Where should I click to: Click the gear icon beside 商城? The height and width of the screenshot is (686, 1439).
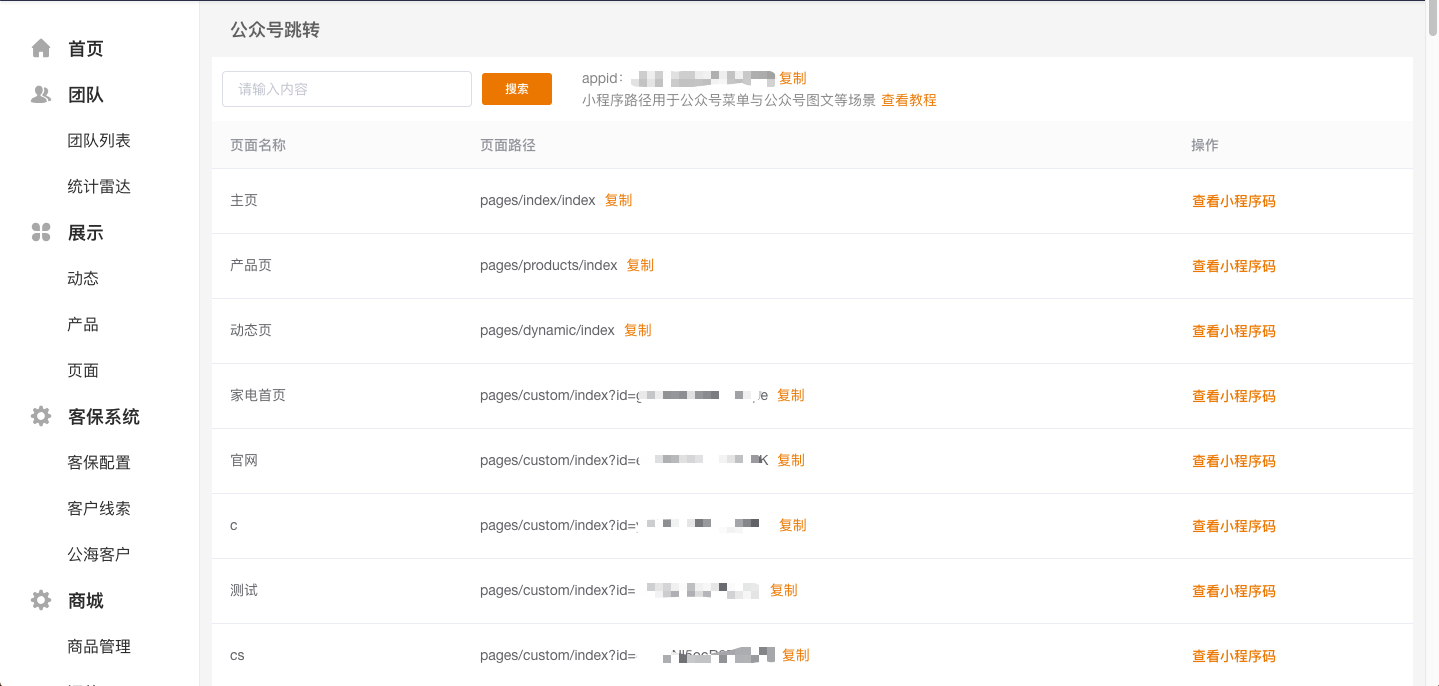tap(41, 600)
